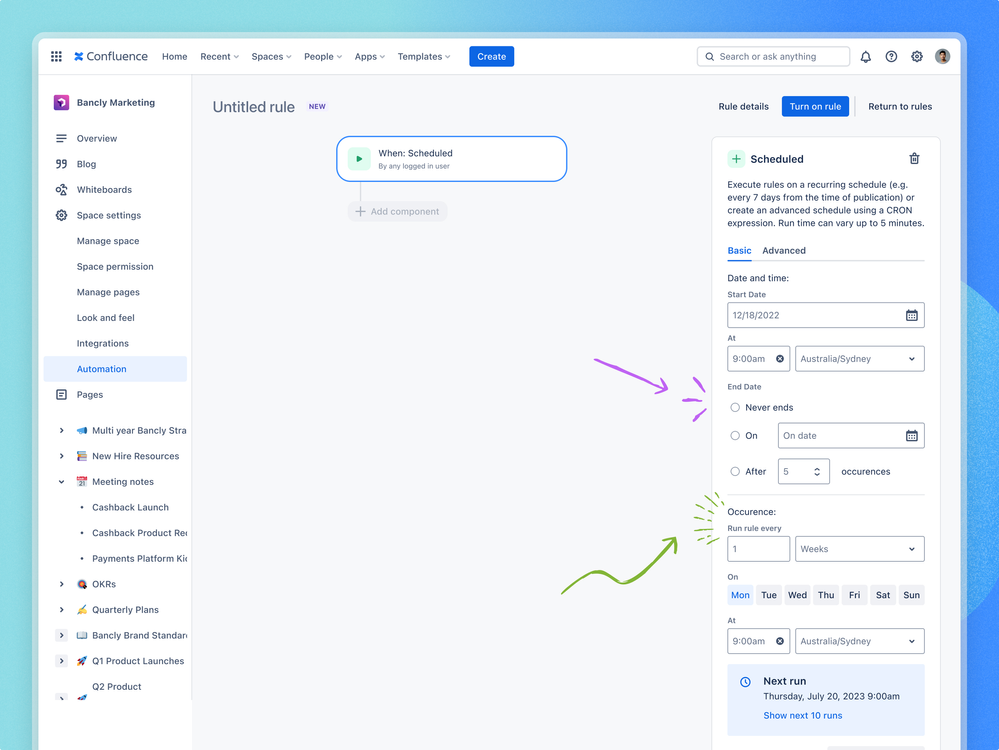
Task: Click the Run rule every number field
Action: [758, 549]
